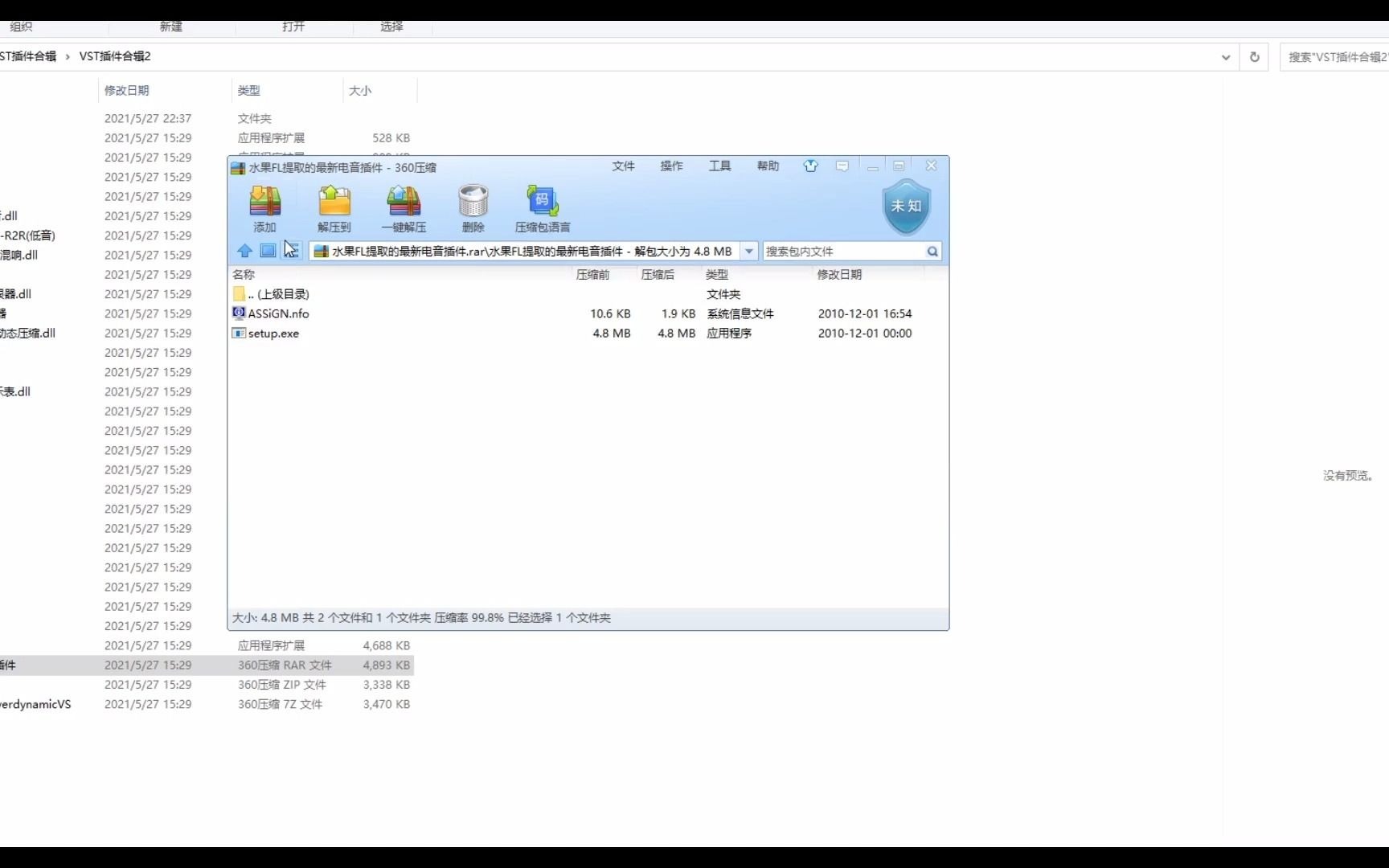Open the 帮助 menu in 360压缩
Image resolution: width=1389 pixels, height=868 pixels.
tap(768, 166)
